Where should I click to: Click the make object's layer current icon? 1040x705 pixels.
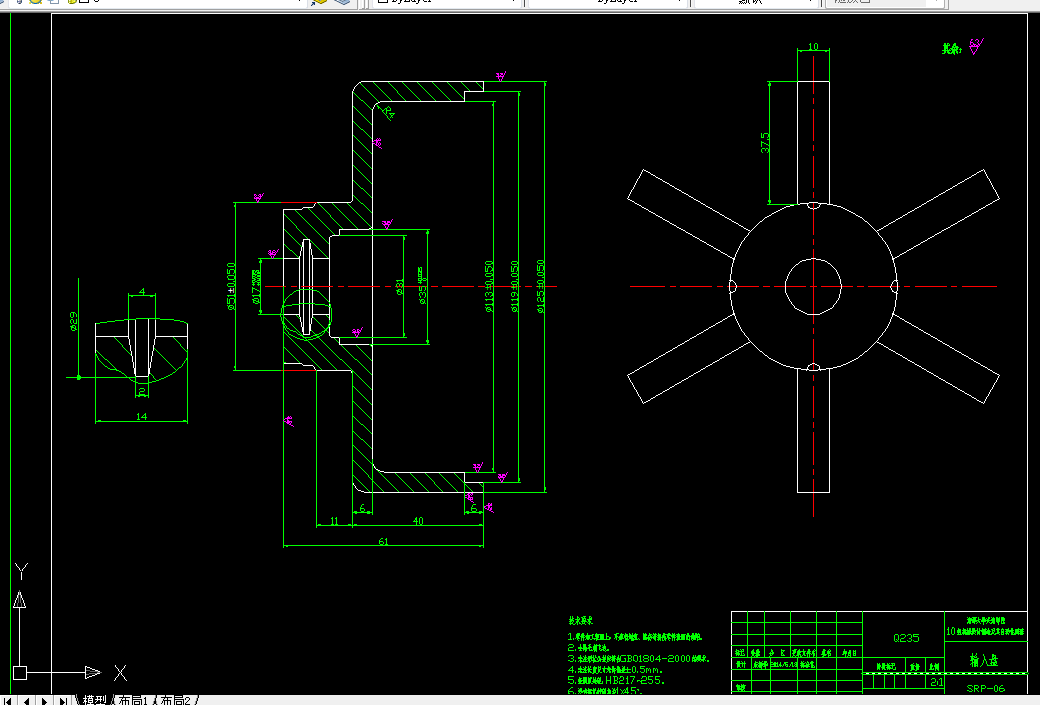click(320, 2)
